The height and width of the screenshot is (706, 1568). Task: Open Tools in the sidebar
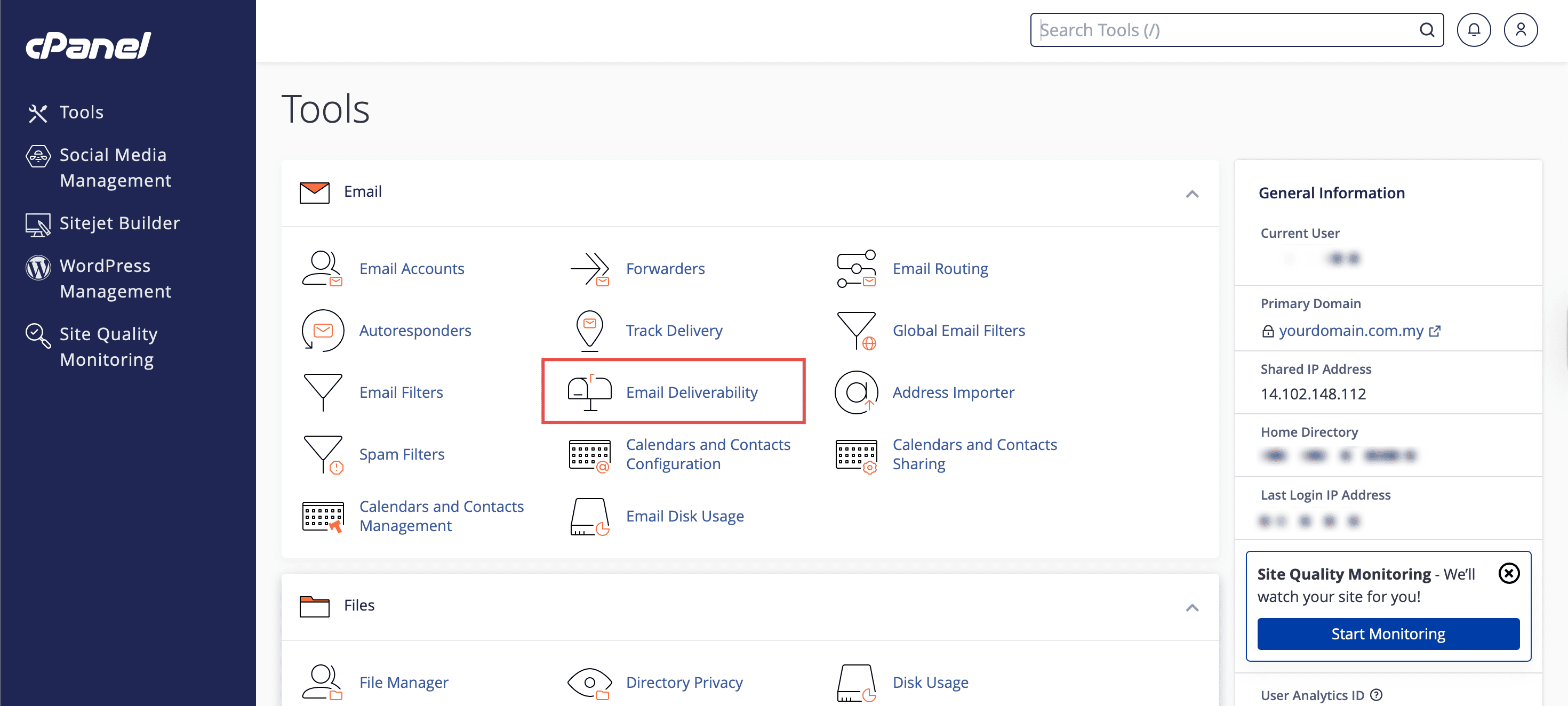(x=81, y=113)
